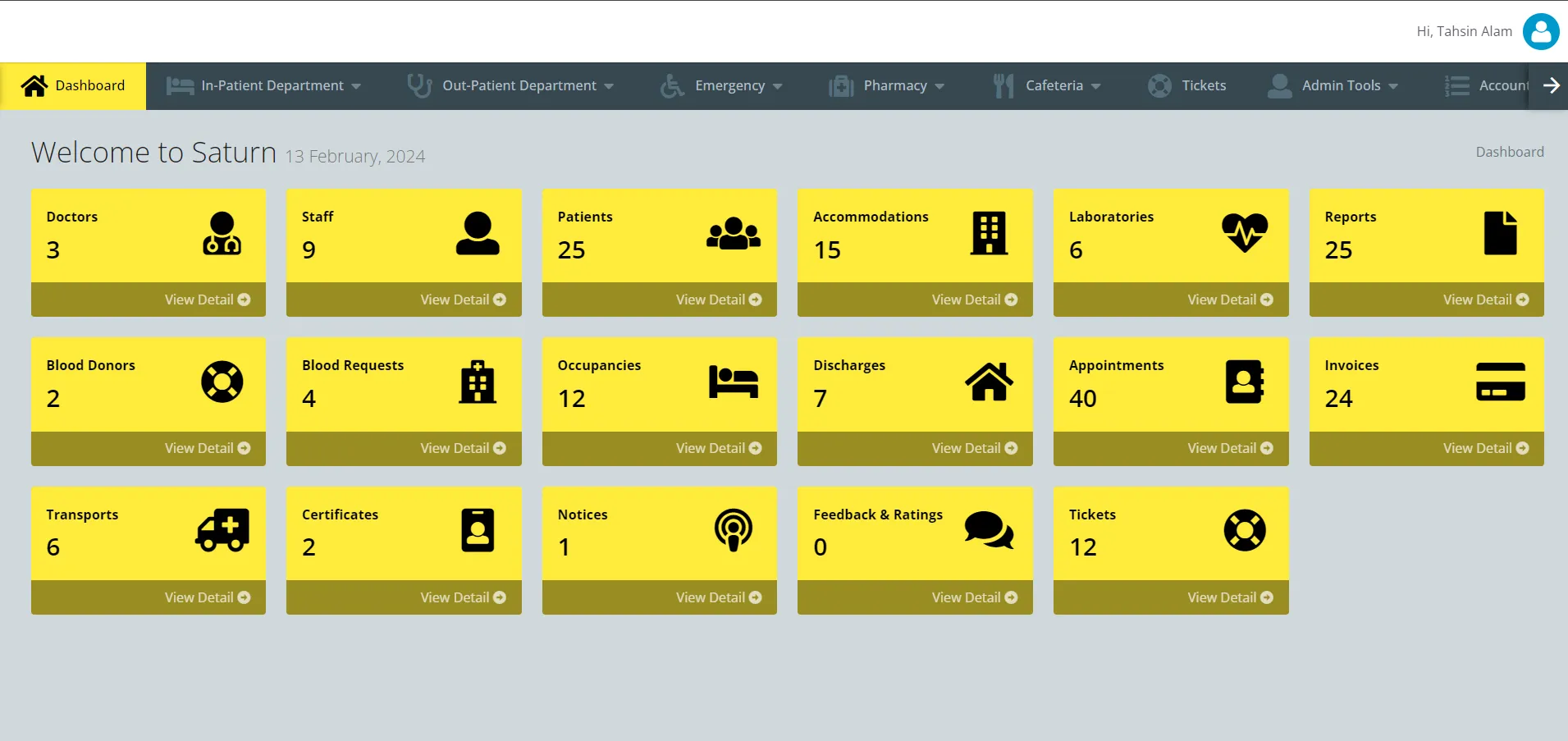Click the heartbeat icon on Laboratories card

tap(1244, 233)
